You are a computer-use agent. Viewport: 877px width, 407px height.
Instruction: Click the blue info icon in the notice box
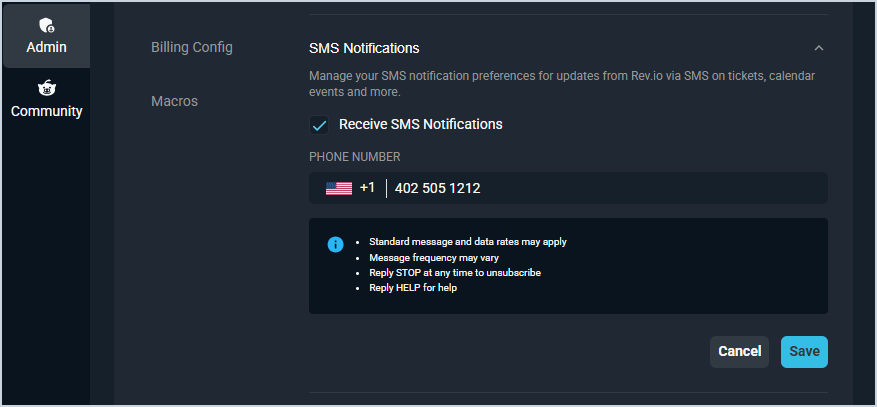coord(335,244)
